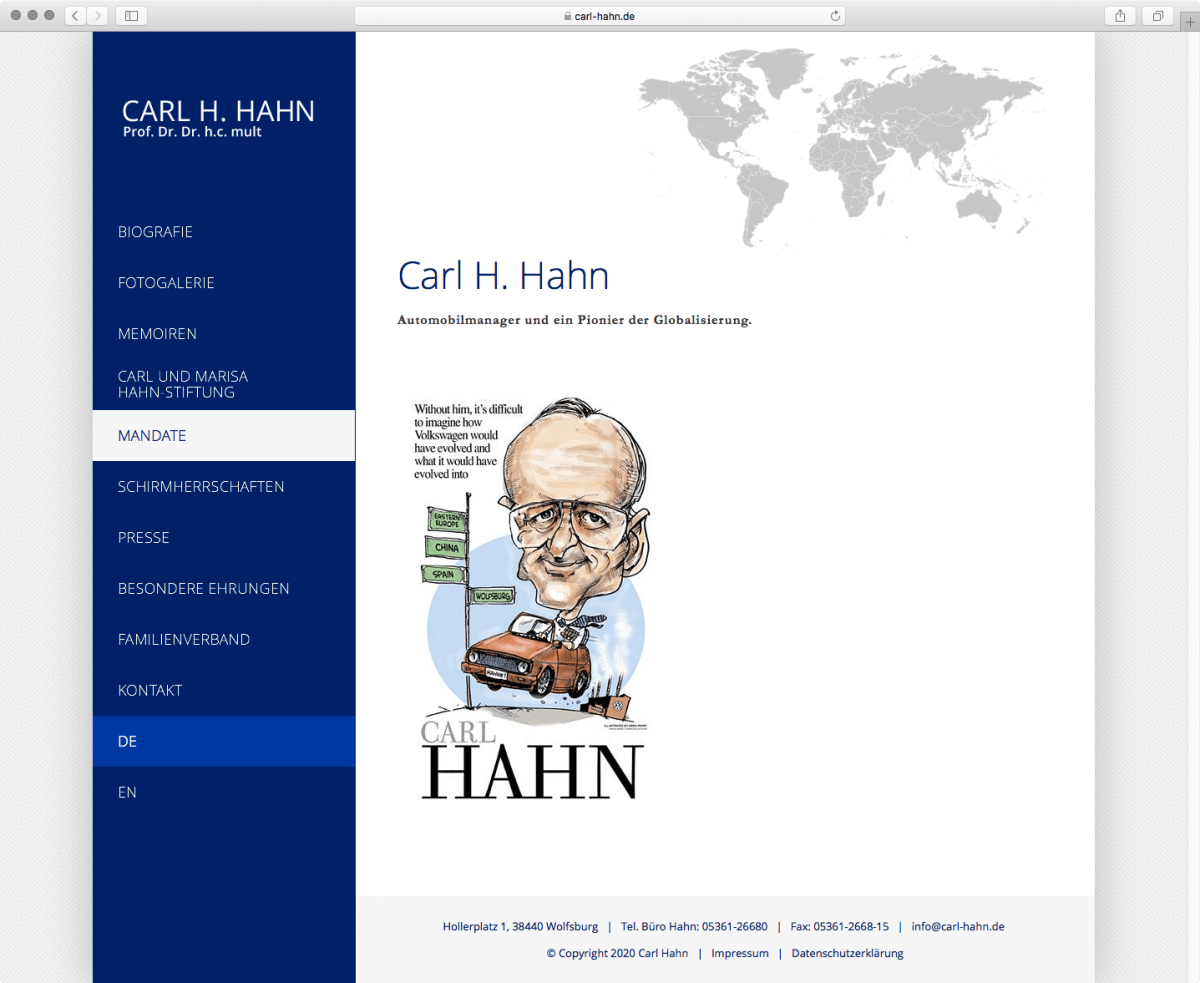Open the Share menu icon

click(1120, 16)
